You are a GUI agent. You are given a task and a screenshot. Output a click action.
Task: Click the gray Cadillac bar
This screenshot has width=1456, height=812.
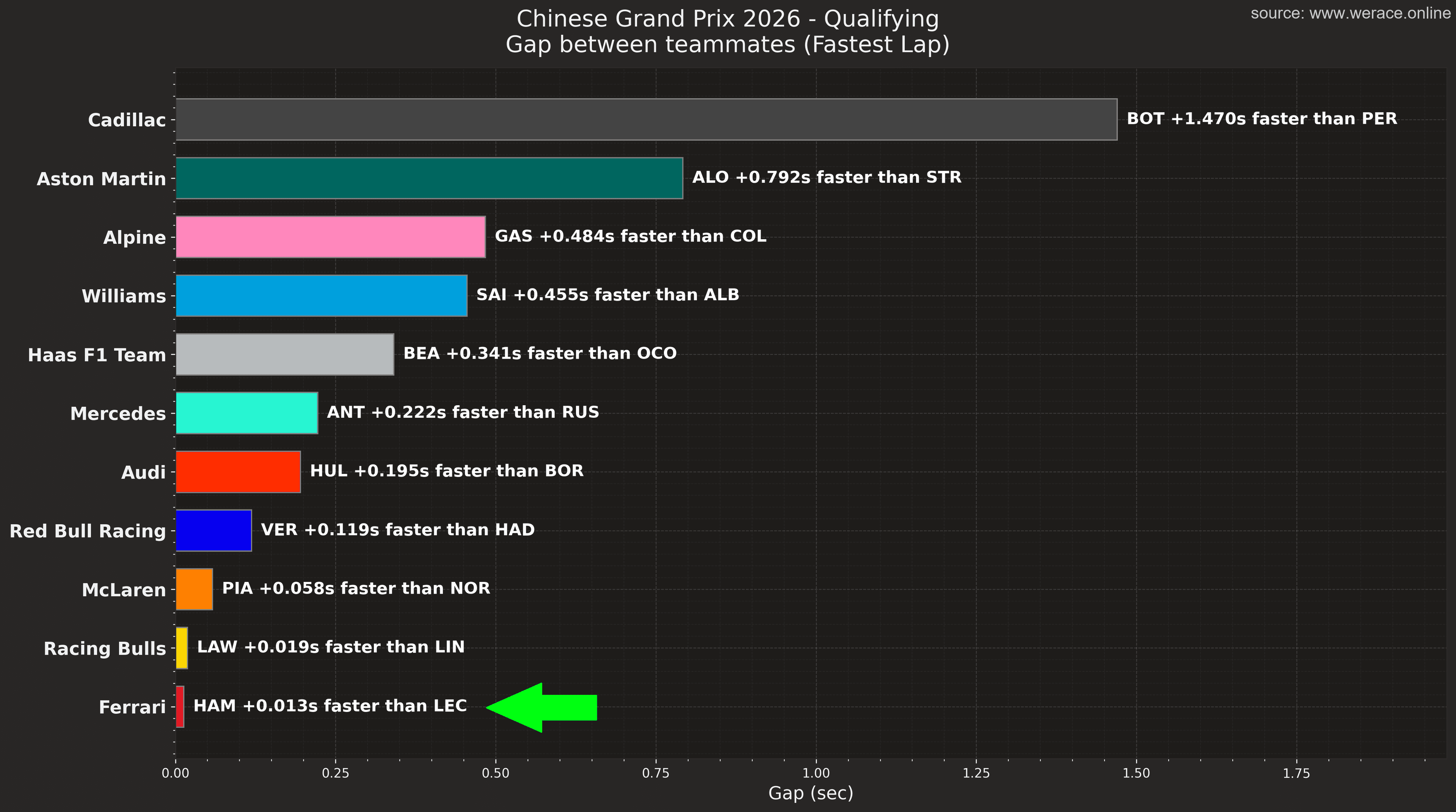coord(646,119)
